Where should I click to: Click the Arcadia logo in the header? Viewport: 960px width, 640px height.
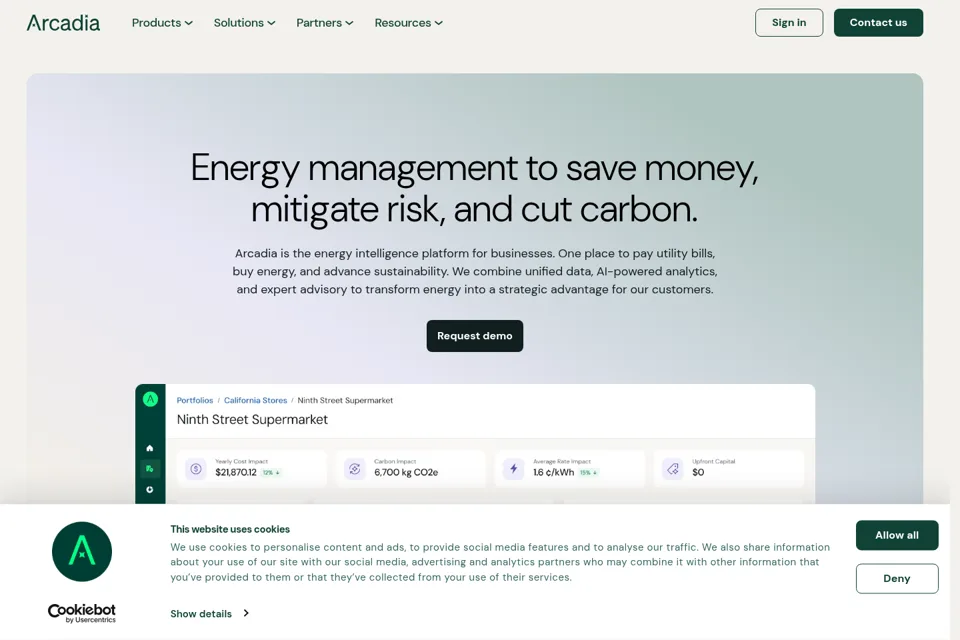(63, 23)
